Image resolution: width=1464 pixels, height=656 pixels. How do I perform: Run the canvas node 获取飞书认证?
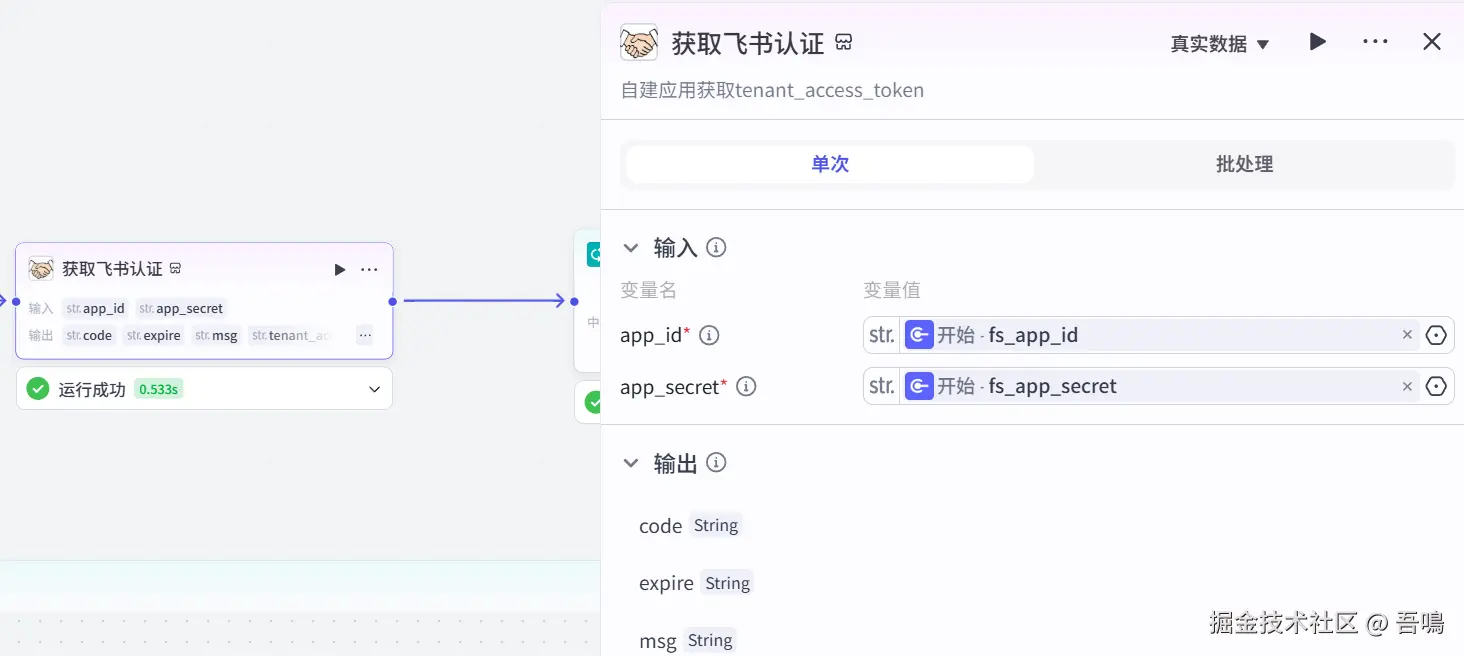(340, 269)
